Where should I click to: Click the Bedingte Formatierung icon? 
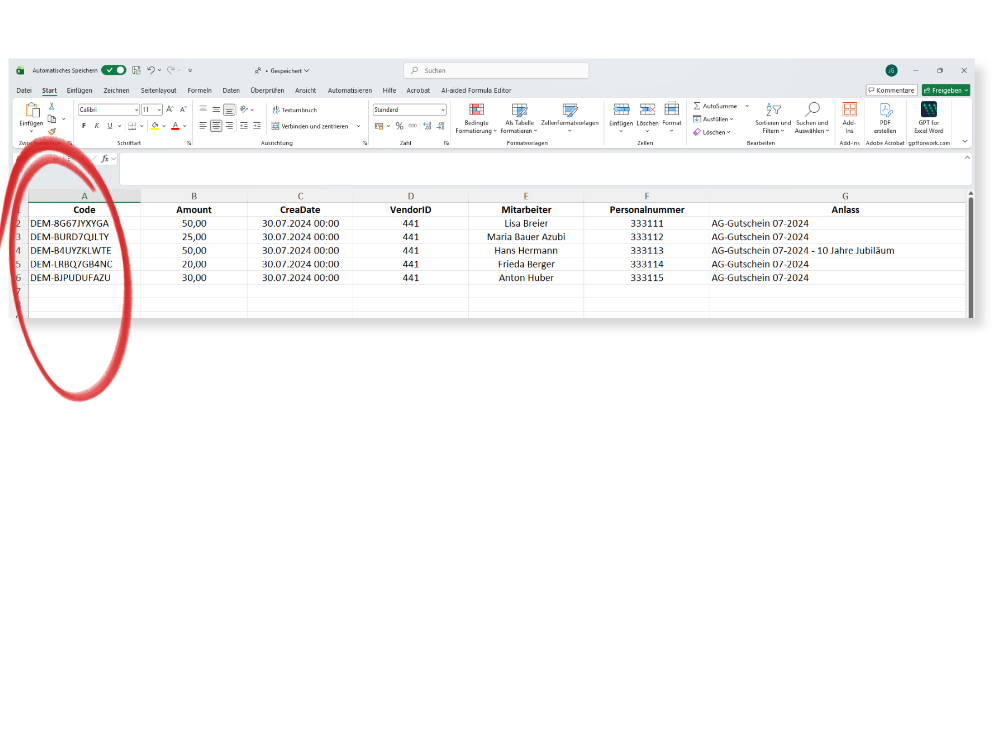click(476, 111)
